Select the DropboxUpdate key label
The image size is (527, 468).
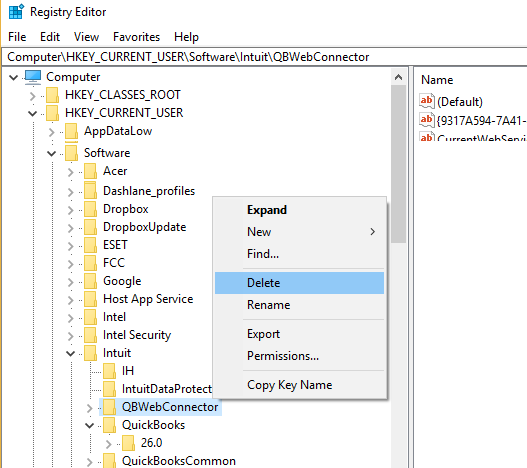click(145, 227)
